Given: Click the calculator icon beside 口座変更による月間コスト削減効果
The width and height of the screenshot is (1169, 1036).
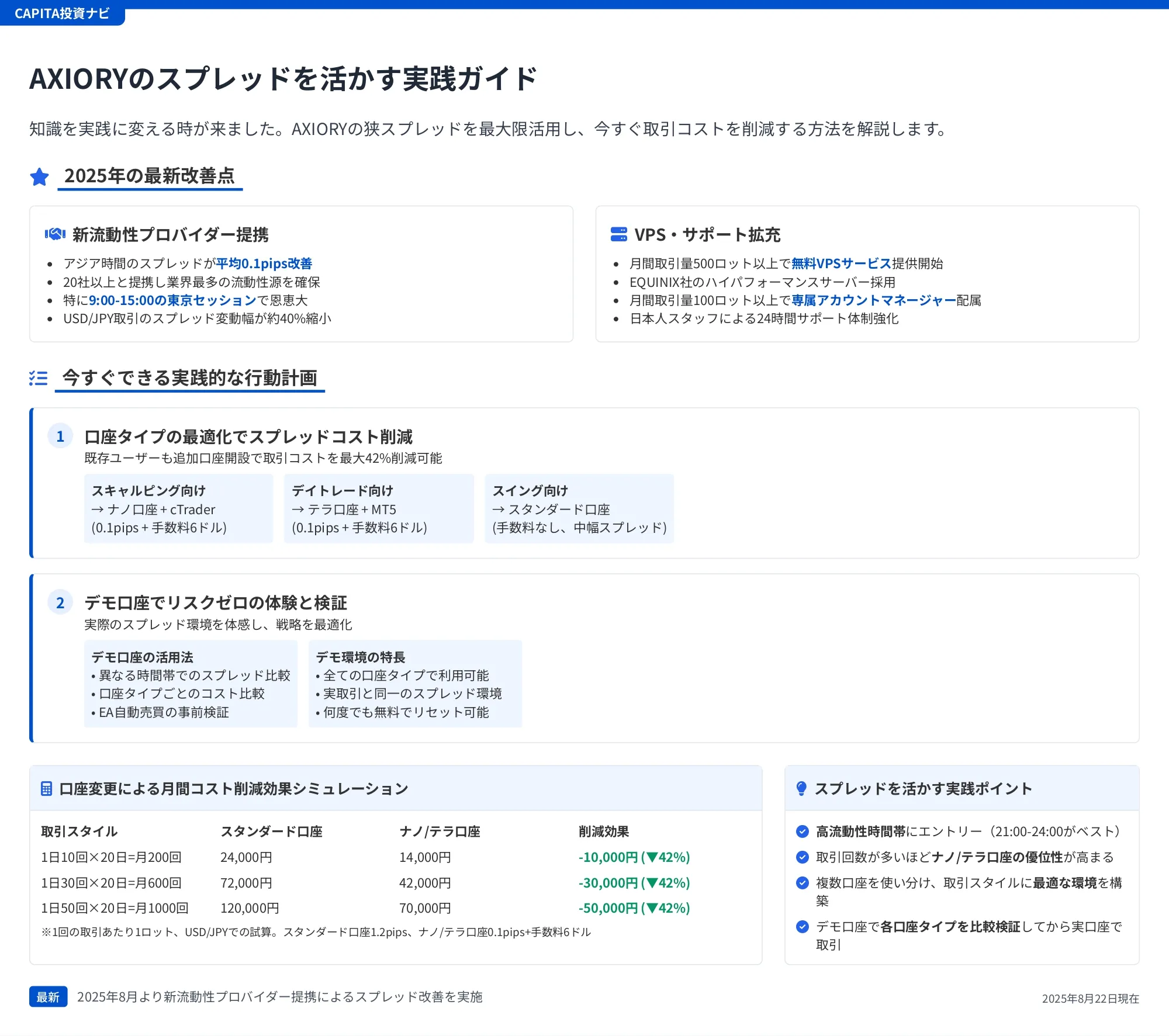Looking at the screenshot, I should [x=47, y=789].
